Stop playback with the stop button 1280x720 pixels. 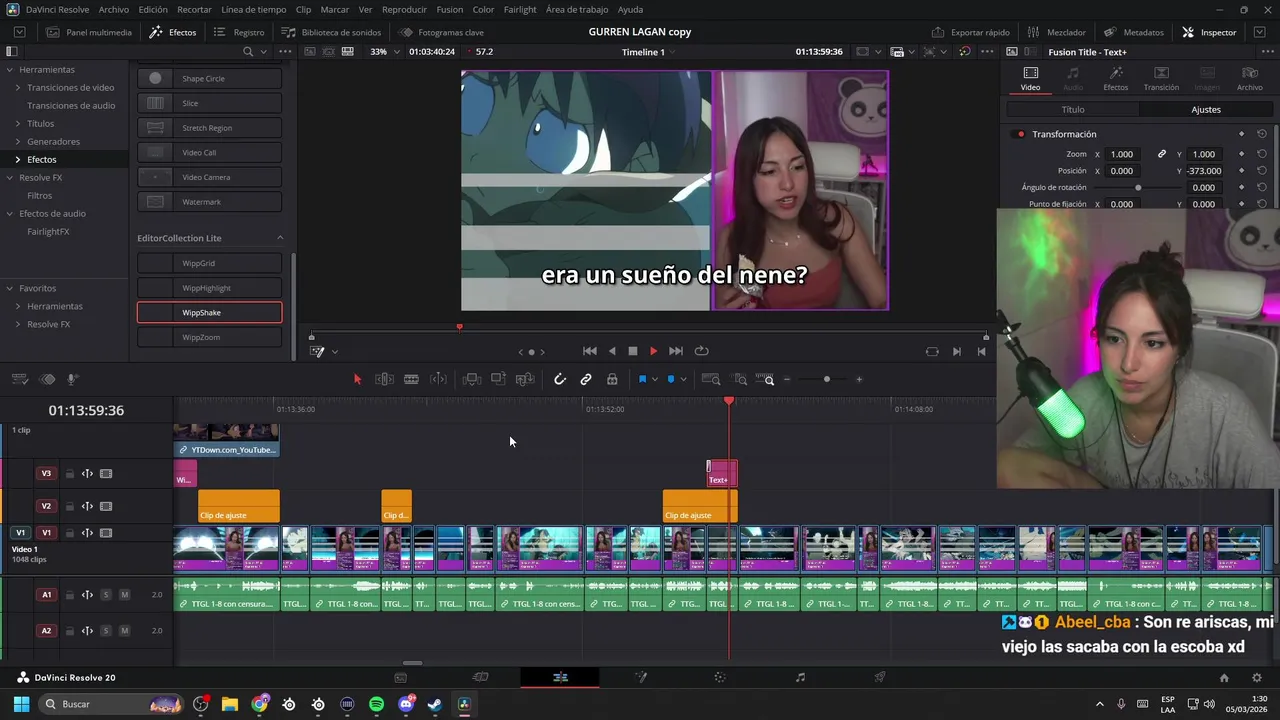632,351
